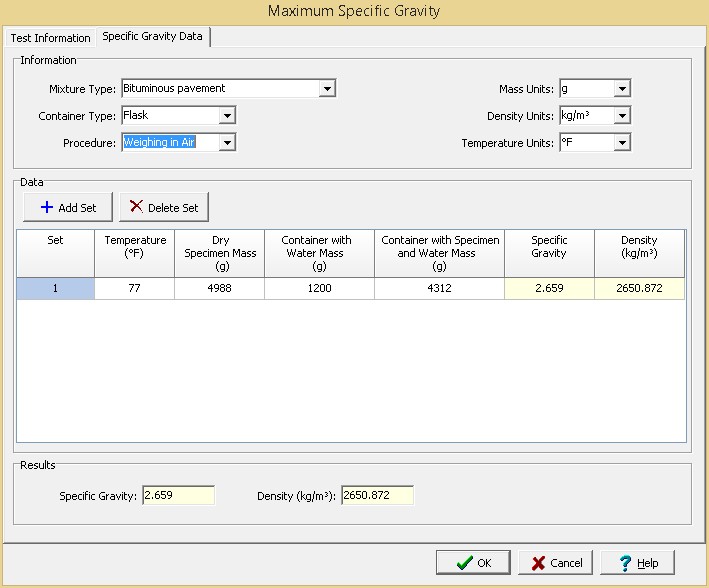Open the Mass Units dropdown

(622, 89)
